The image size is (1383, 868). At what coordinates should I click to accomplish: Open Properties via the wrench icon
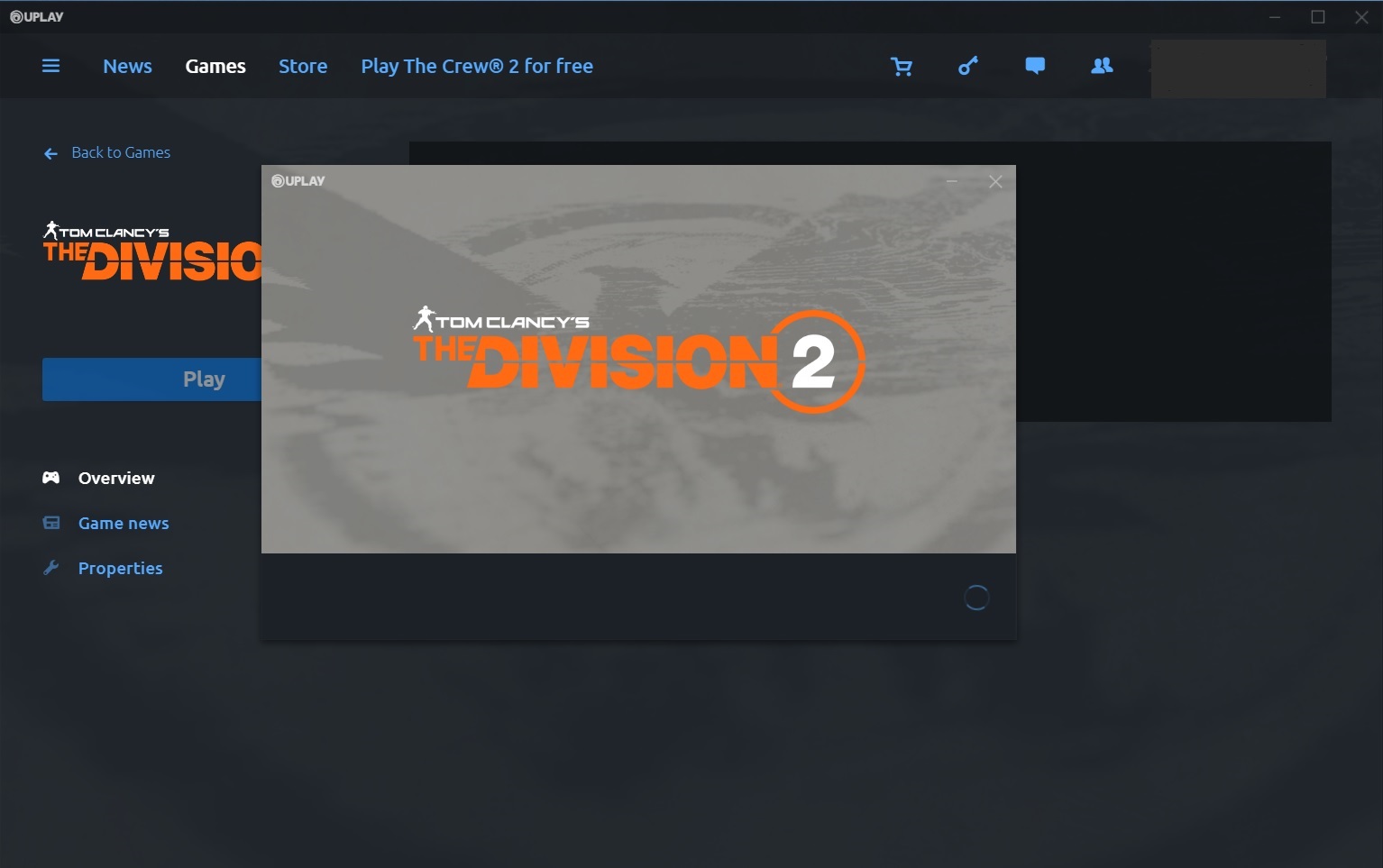coord(50,568)
